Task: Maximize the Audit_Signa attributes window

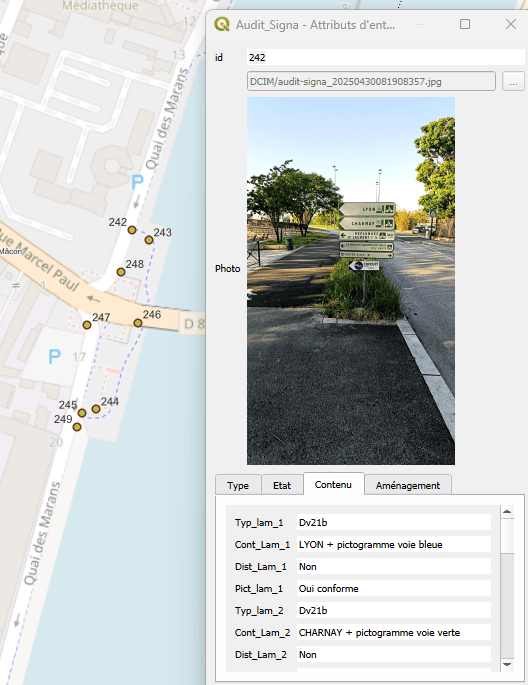Action: pos(465,24)
